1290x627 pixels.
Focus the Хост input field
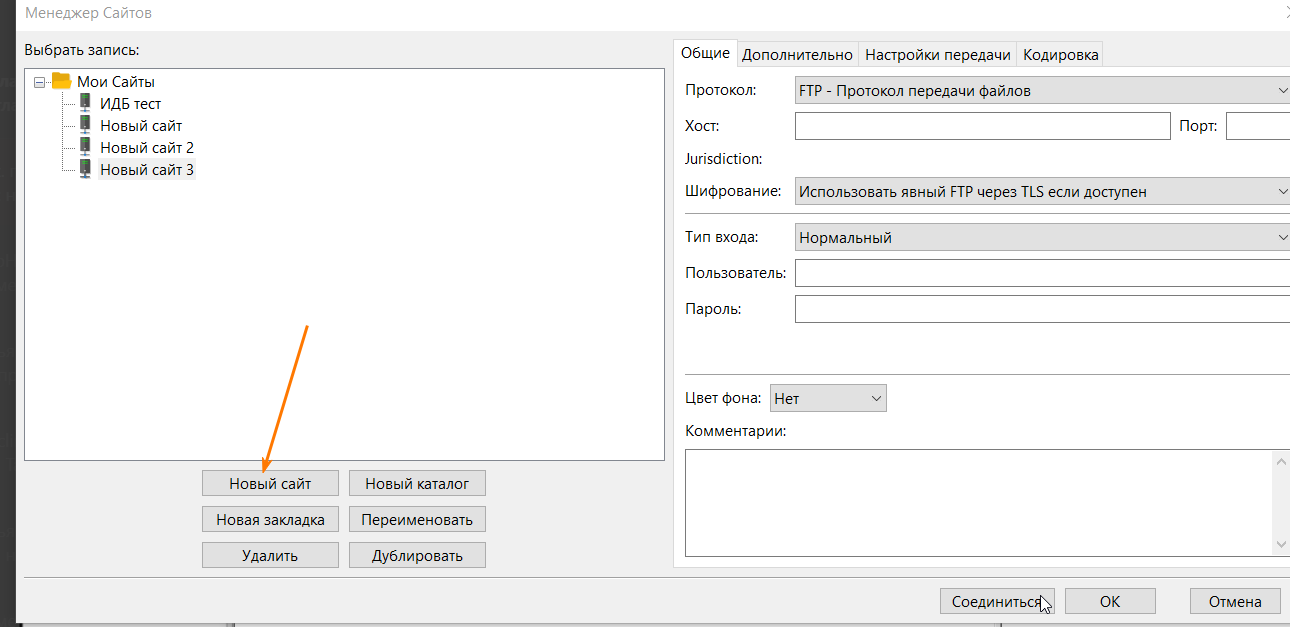point(982,126)
